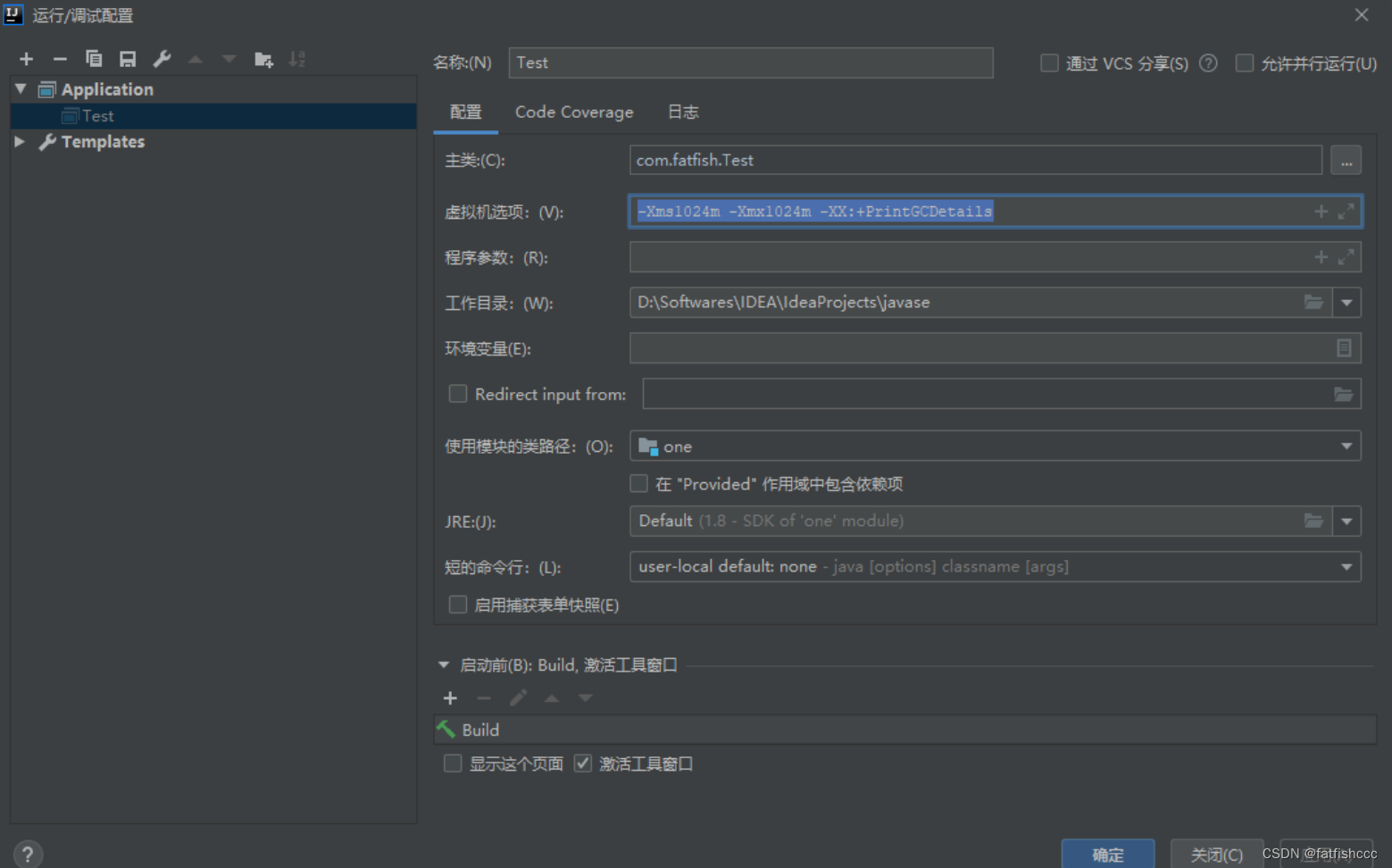Image resolution: width=1392 pixels, height=868 pixels.
Task: Open help question mark at bottom left
Action: click(28, 855)
